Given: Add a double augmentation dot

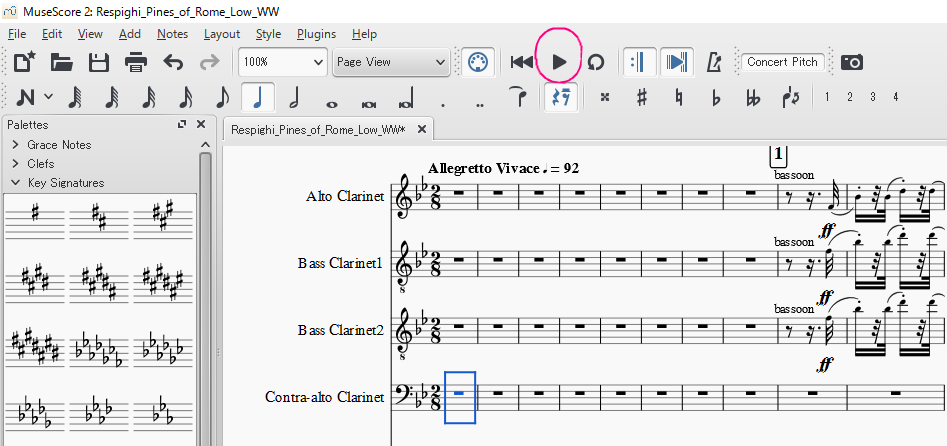Looking at the screenshot, I should 480,104.
